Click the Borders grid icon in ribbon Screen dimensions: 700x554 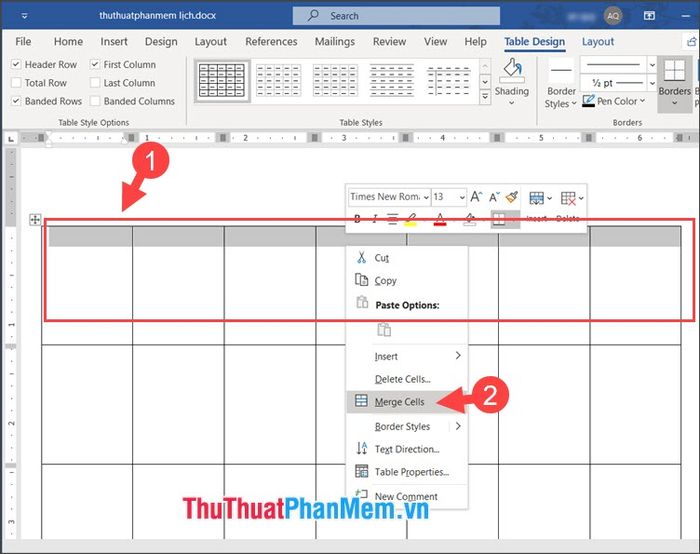(x=674, y=70)
